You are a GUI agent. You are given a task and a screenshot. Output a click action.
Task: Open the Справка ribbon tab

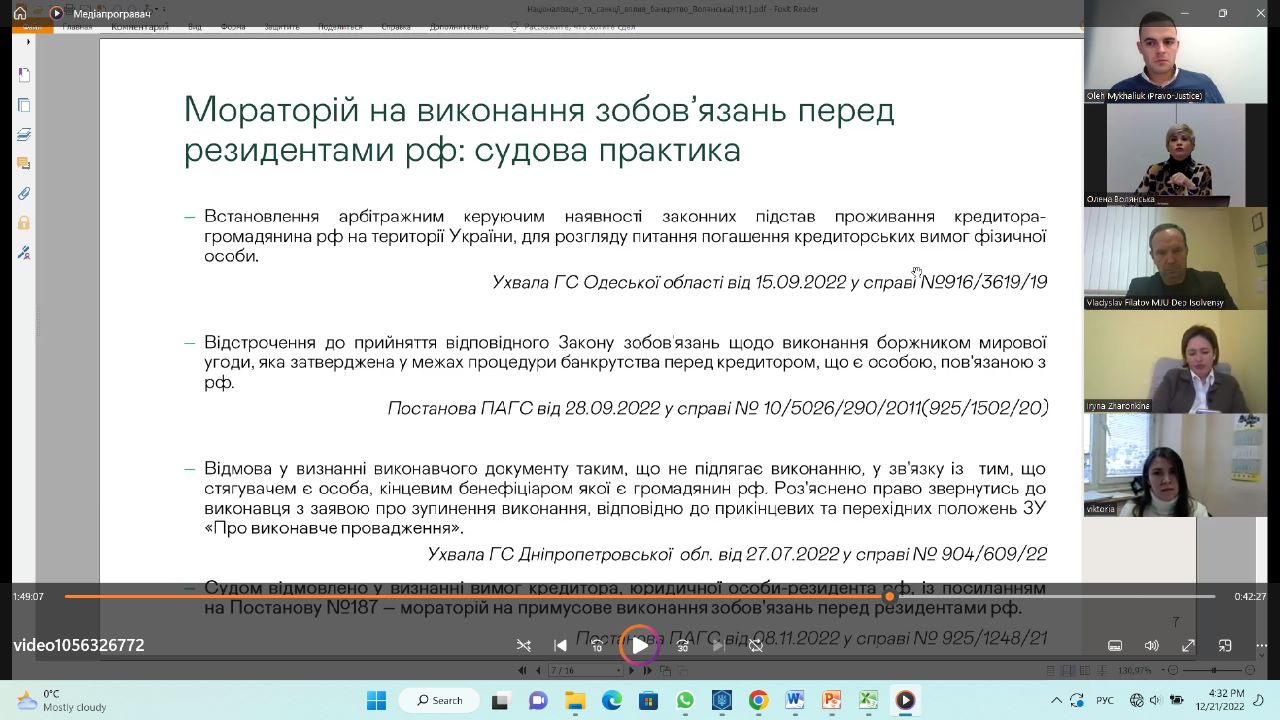396,27
